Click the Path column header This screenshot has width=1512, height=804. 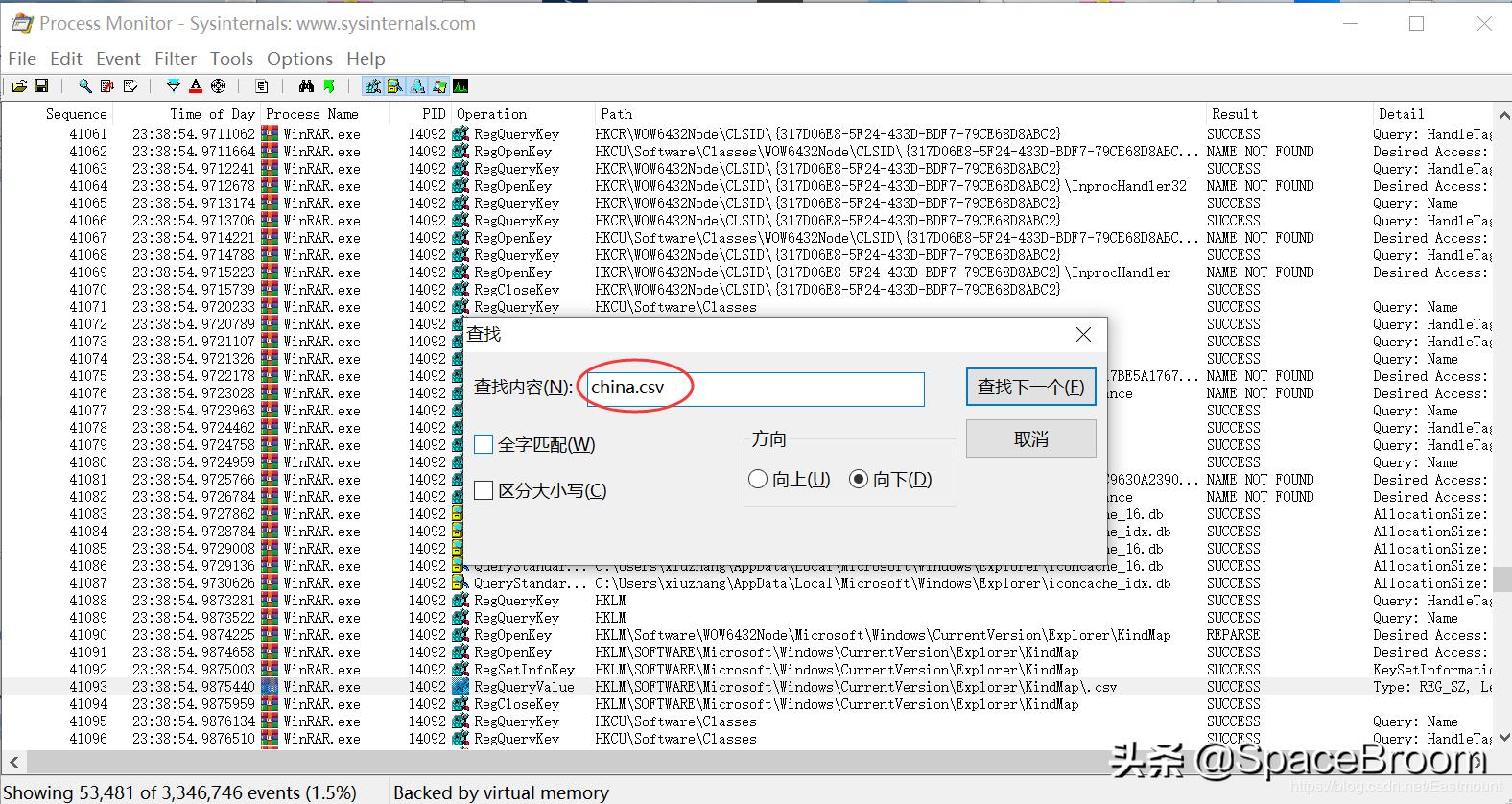[x=616, y=114]
